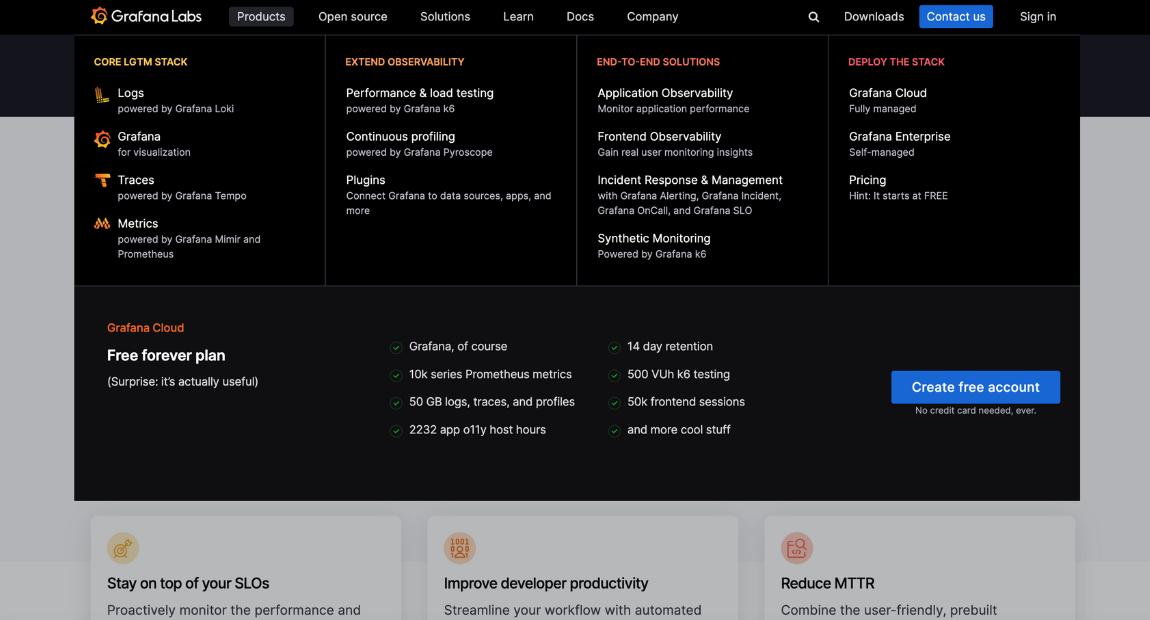Open the Learn navigation menu
The height and width of the screenshot is (620, 1150).
click(518, 17)
